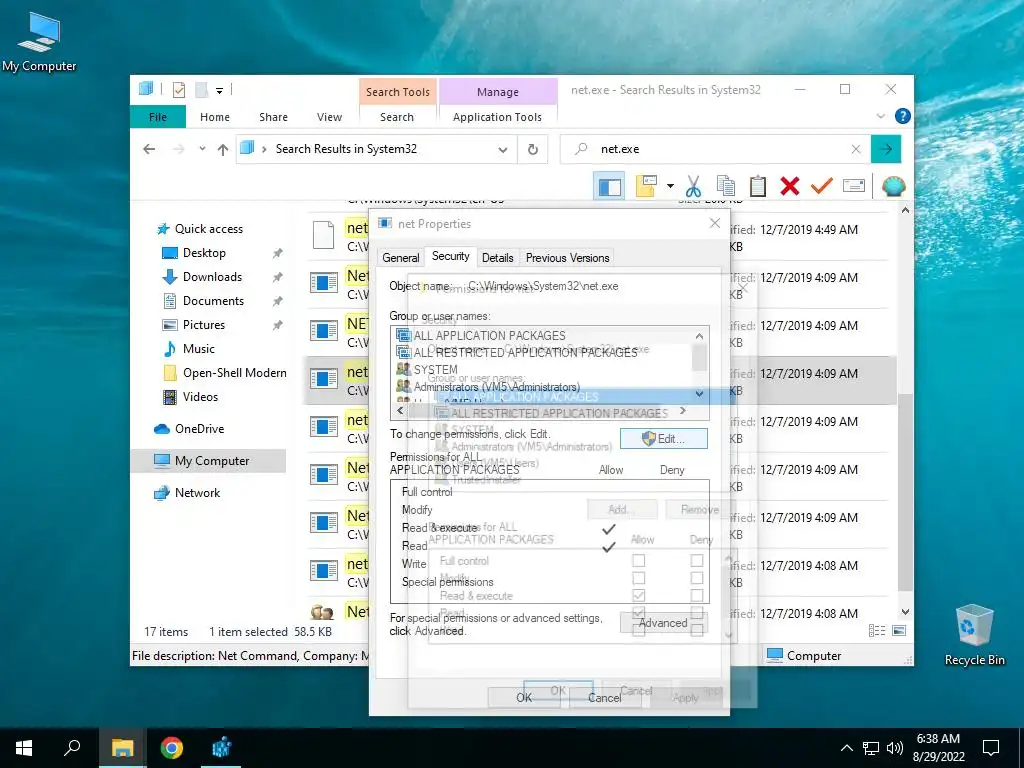Click the red X Delete icon in toolbar

[790, 187]
